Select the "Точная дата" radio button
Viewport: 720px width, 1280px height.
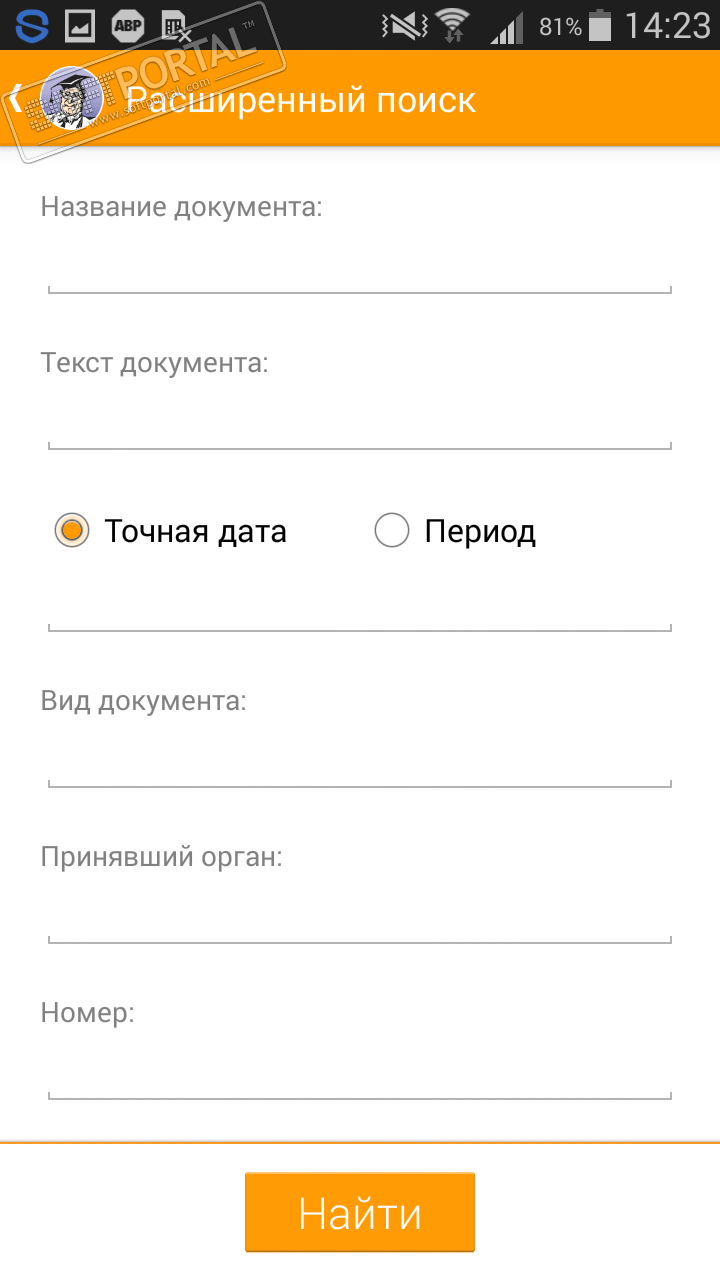[x=72, y=530]
